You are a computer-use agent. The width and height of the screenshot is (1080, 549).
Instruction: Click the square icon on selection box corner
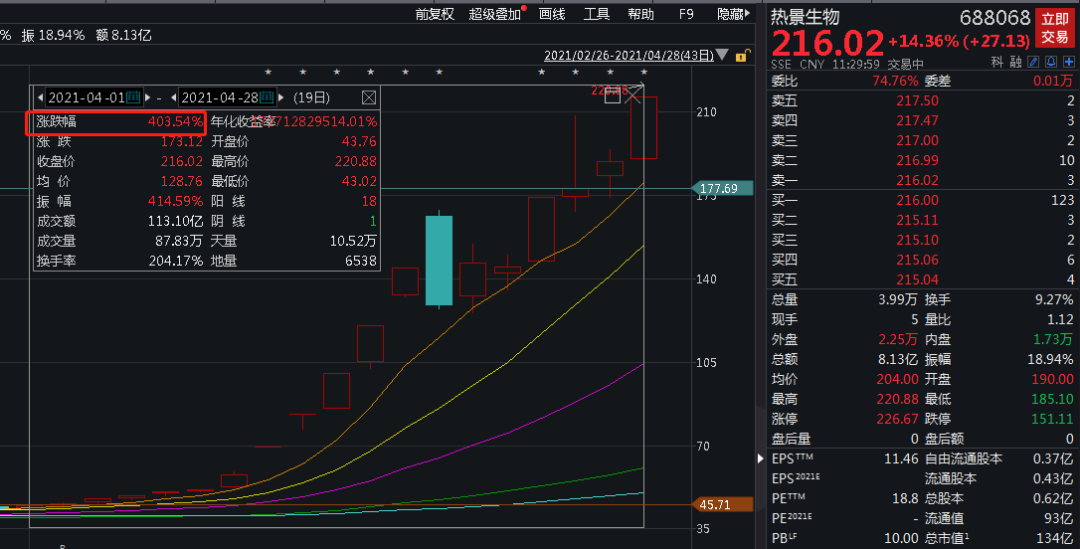(x=612, y=96)
